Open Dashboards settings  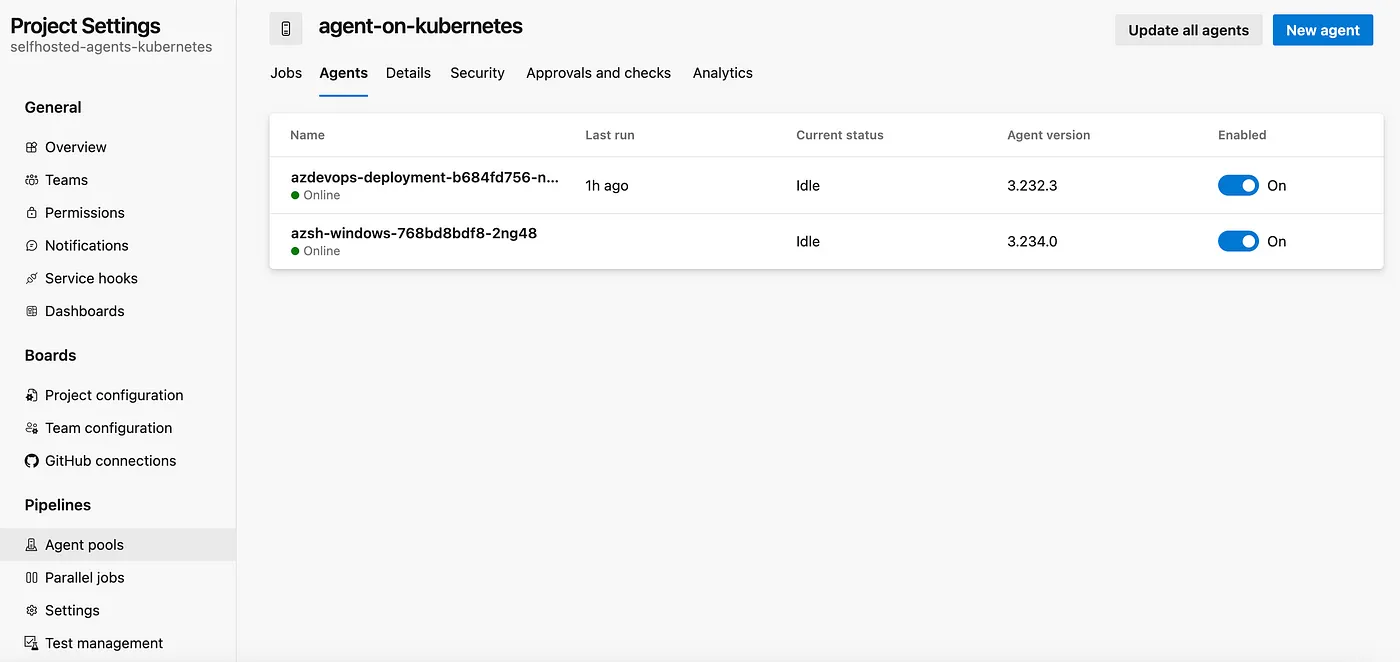(x=85, y=312)
